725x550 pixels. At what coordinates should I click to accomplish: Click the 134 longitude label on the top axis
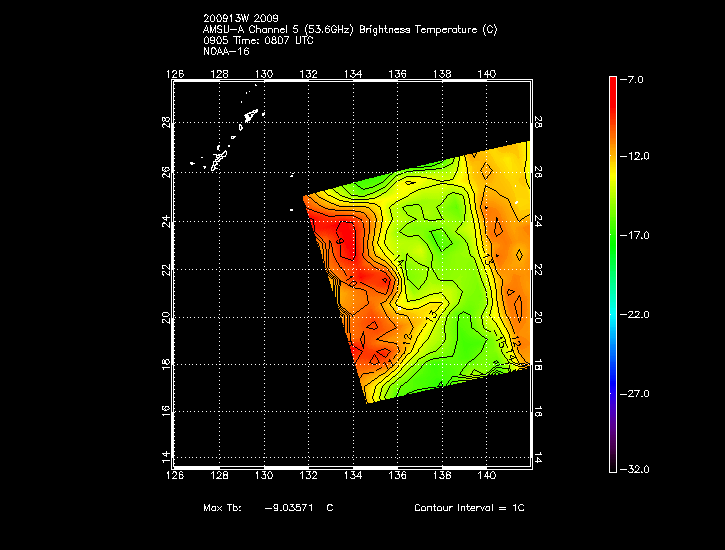point(353,73)
